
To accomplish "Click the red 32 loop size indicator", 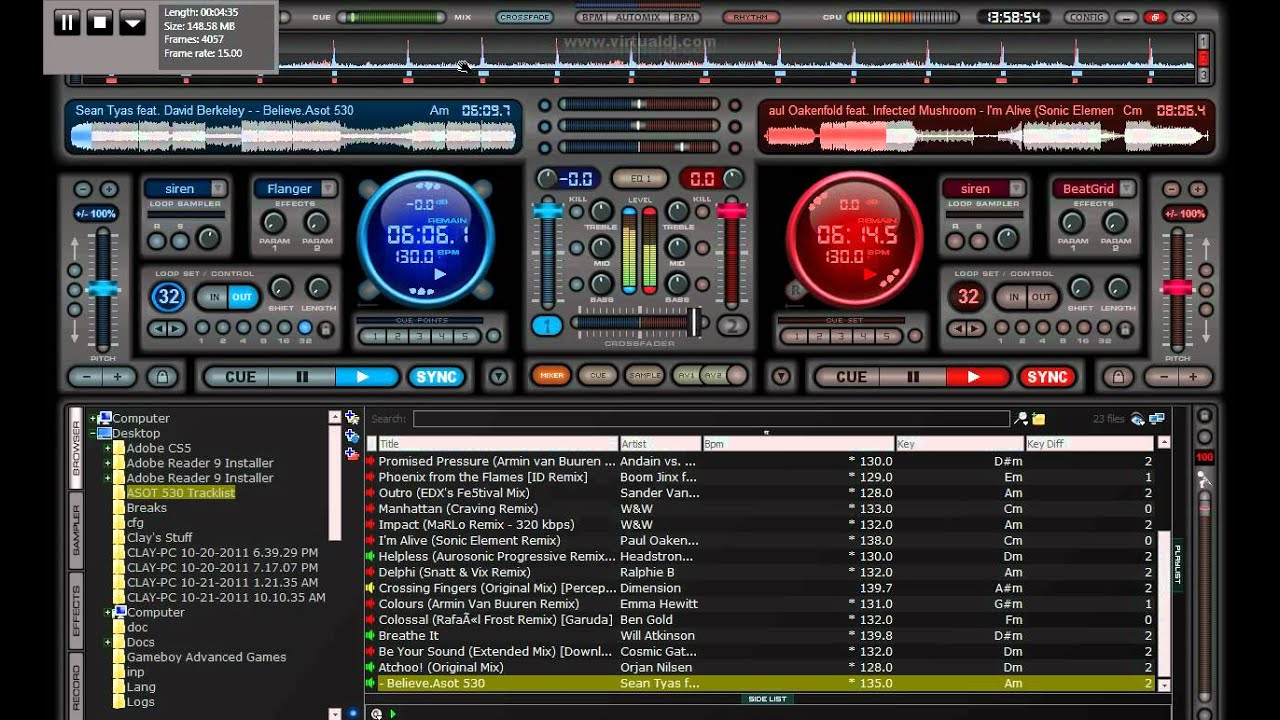I will (967, 297).
